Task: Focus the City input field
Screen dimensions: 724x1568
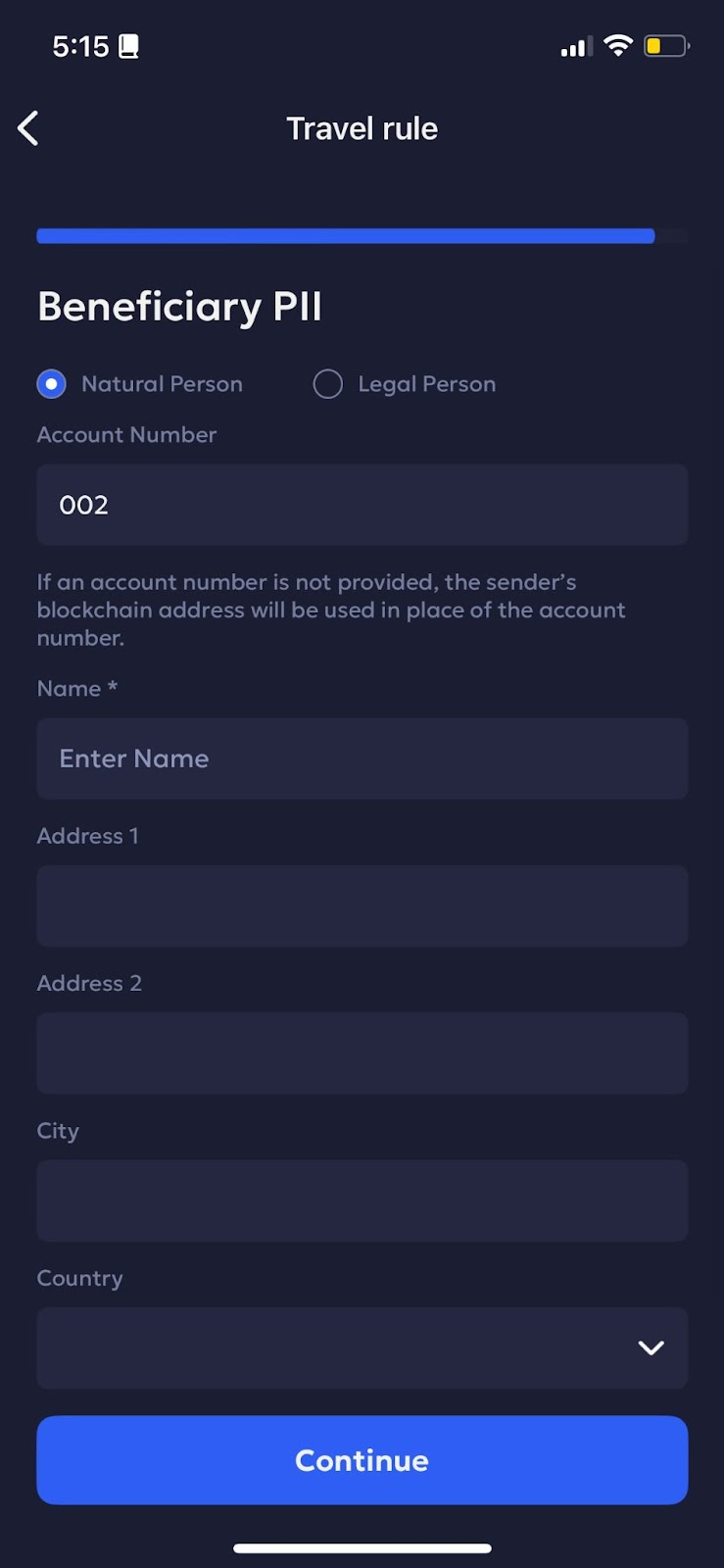Action: (x=362, y=1200)
